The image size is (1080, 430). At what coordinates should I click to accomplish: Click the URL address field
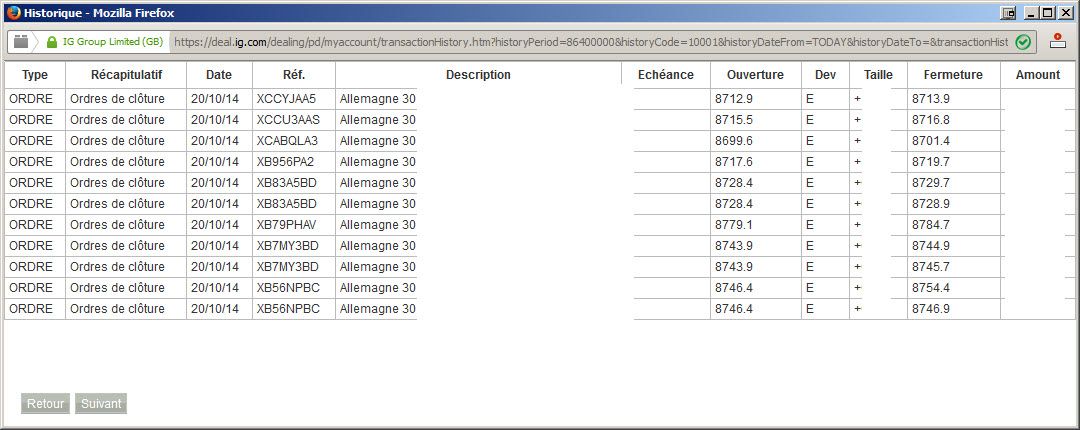coord(590,42)
